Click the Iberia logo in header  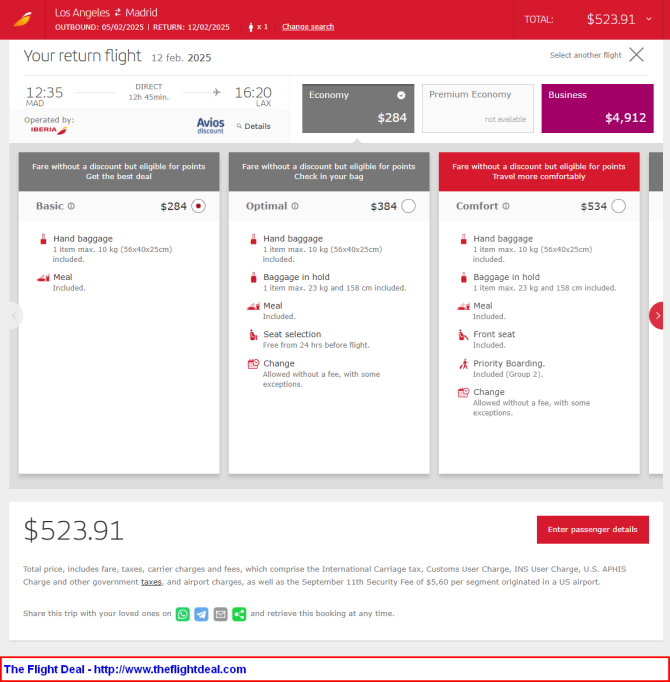[22, 20]
